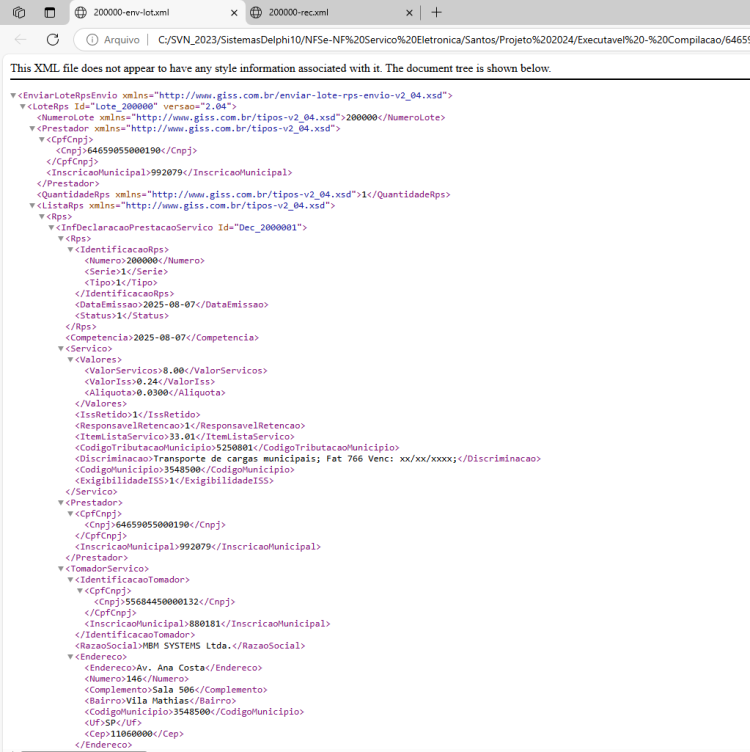Close the 200000-rec.xml tab
The height and width of the screenshot is (752, 750).
(x=409, y=13)
